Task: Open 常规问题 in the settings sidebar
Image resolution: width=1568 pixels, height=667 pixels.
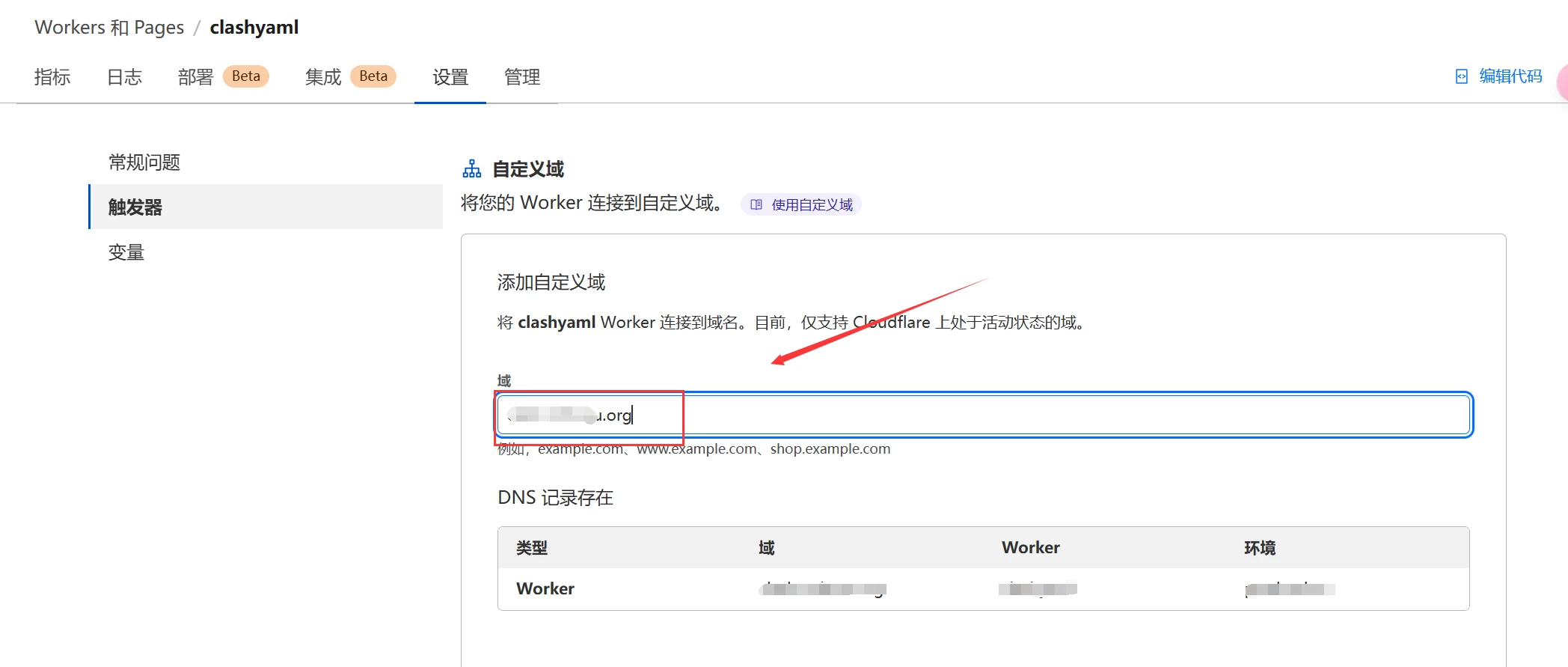Action: (144, 162)
